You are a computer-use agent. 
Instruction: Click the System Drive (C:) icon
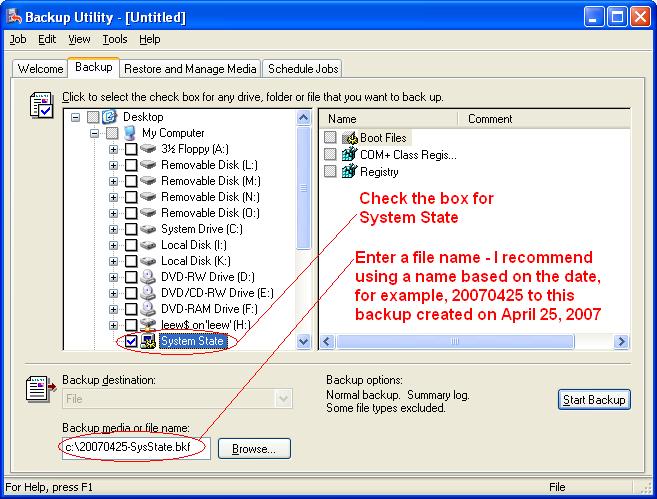pyautogui.click(x=148, y=229)
